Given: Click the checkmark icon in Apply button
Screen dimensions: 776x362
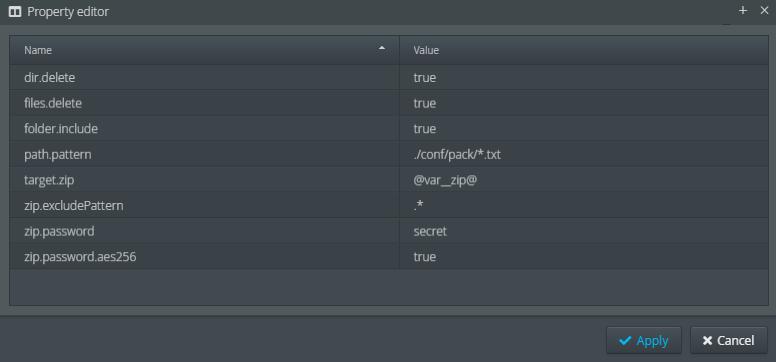Looking at the screenshot, I should 625,340.
